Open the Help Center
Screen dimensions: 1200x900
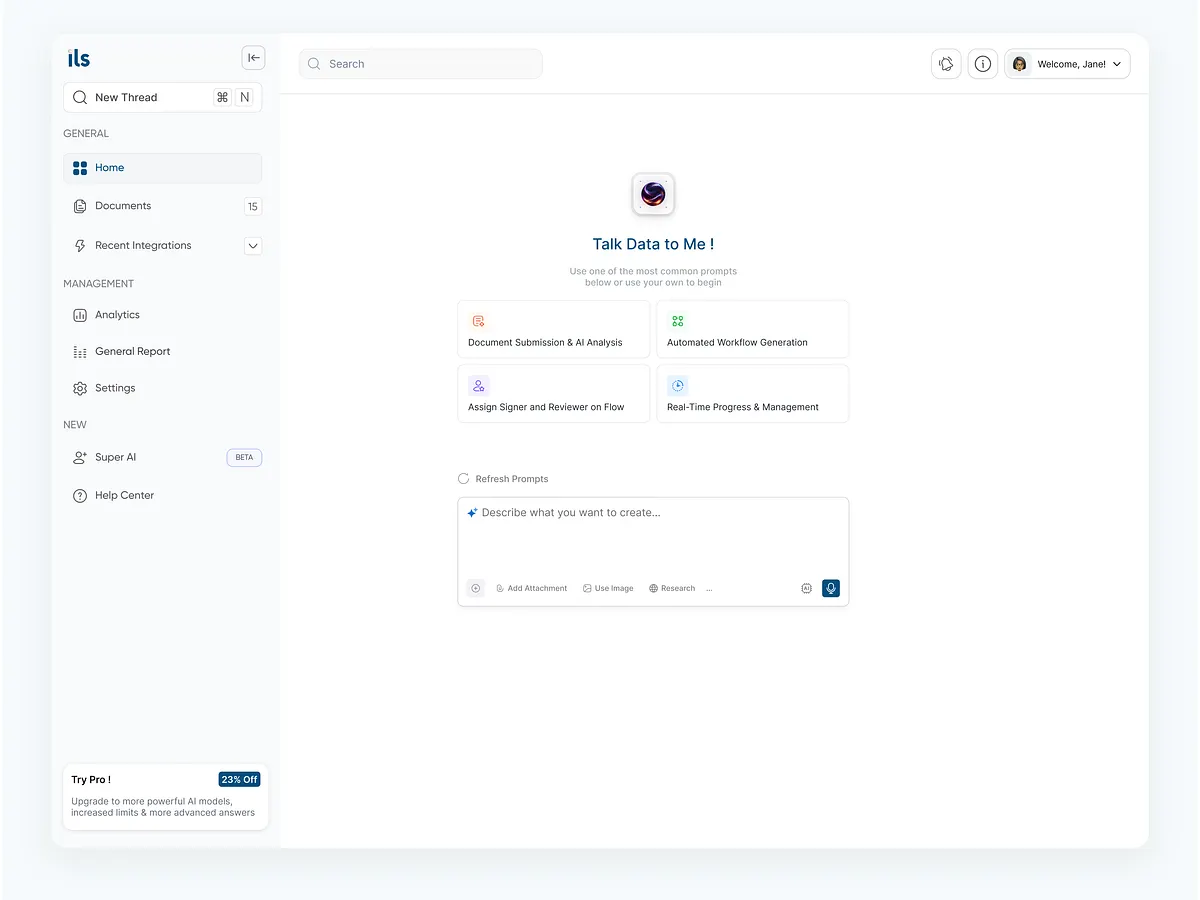coord(124,495)
